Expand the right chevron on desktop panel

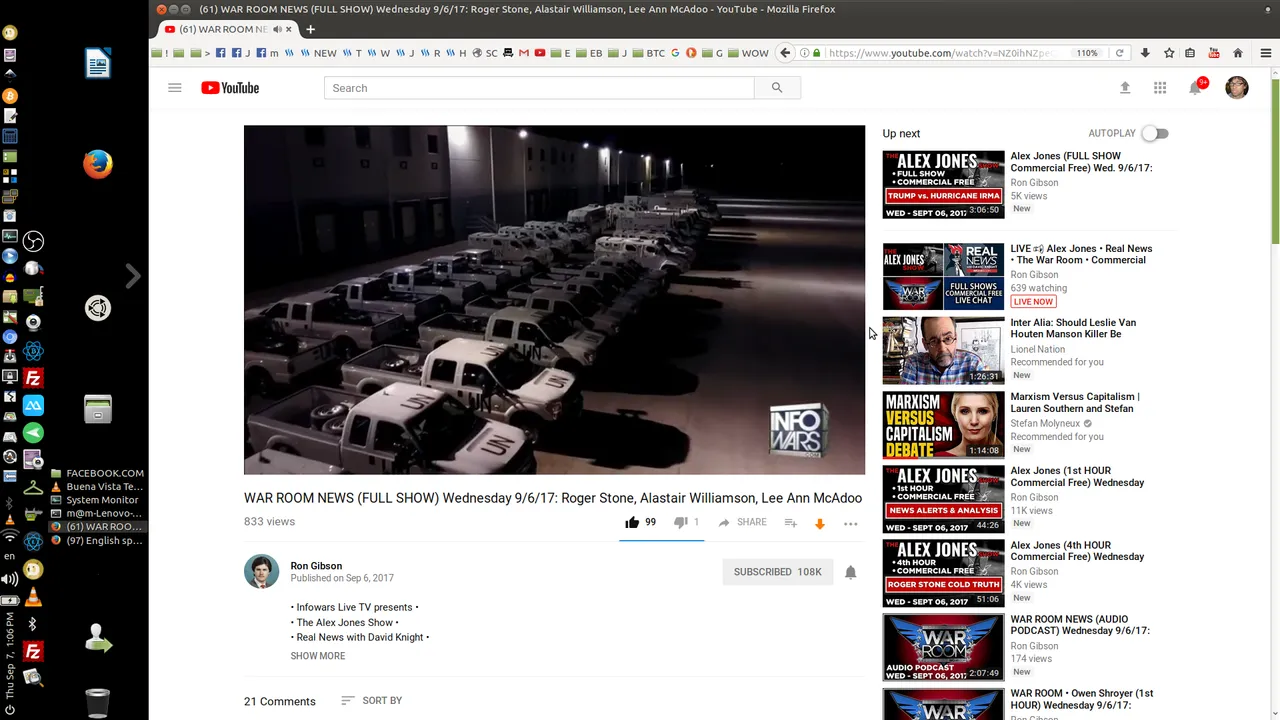coord(133,276)
